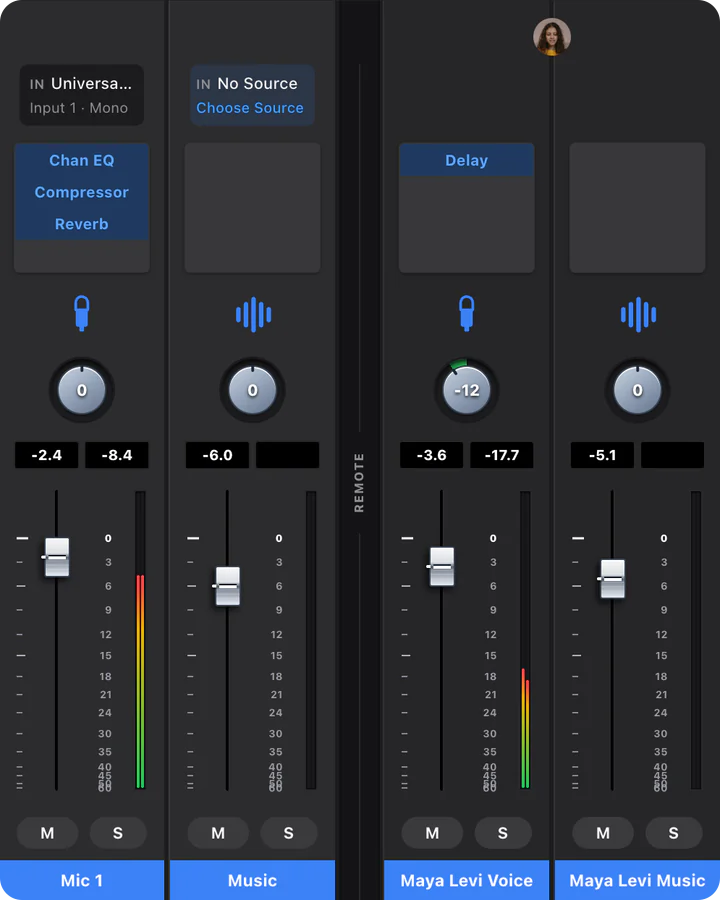Image resolution: width=720 pixels, height=900 pixels.
Task: Open the Universal input selector on Mic 1
Action: tap(82, 95)
